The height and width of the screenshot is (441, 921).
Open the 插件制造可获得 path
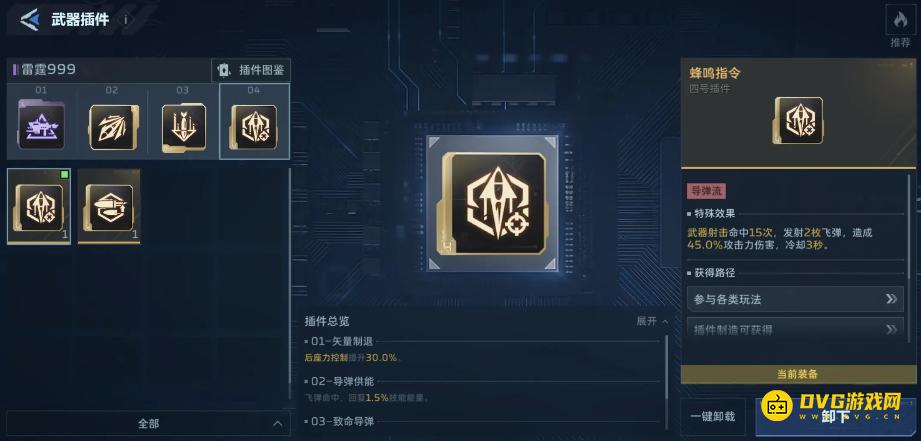(795, 329)
